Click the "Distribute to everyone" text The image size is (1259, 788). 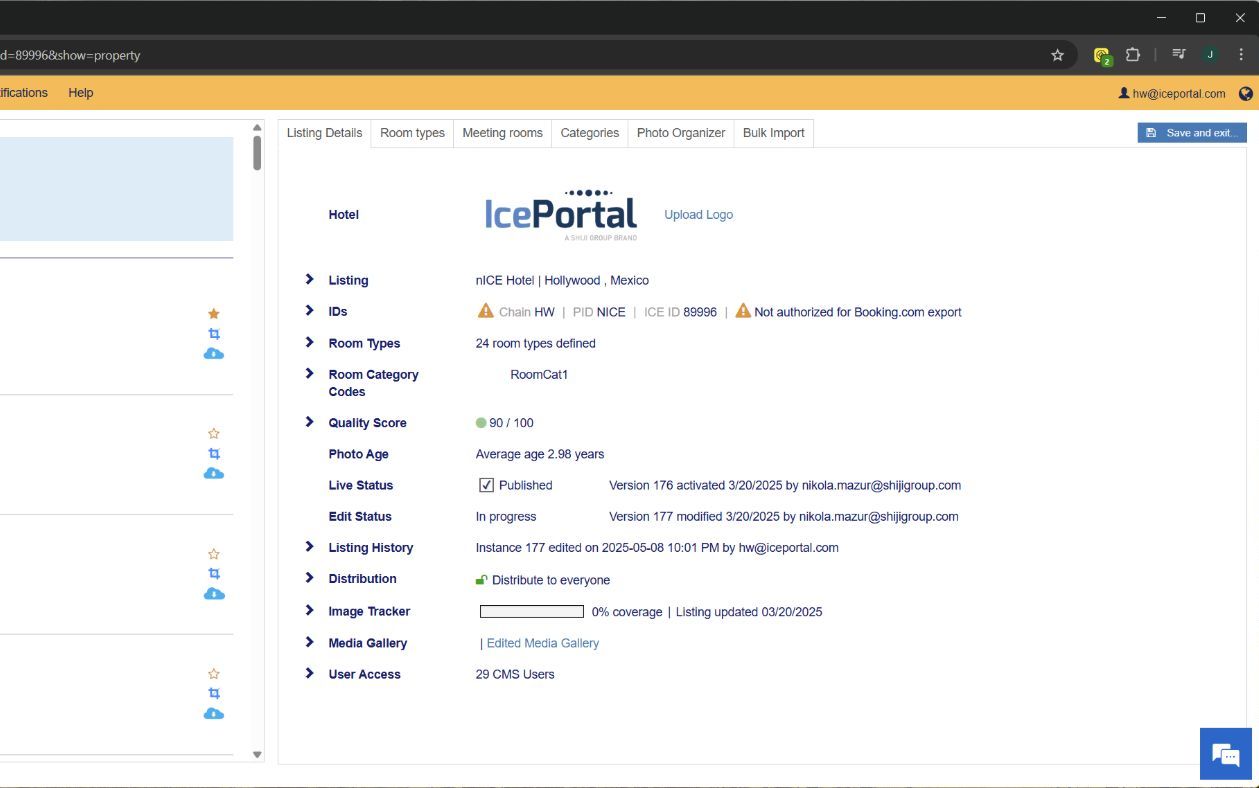(x=551, y=580)
